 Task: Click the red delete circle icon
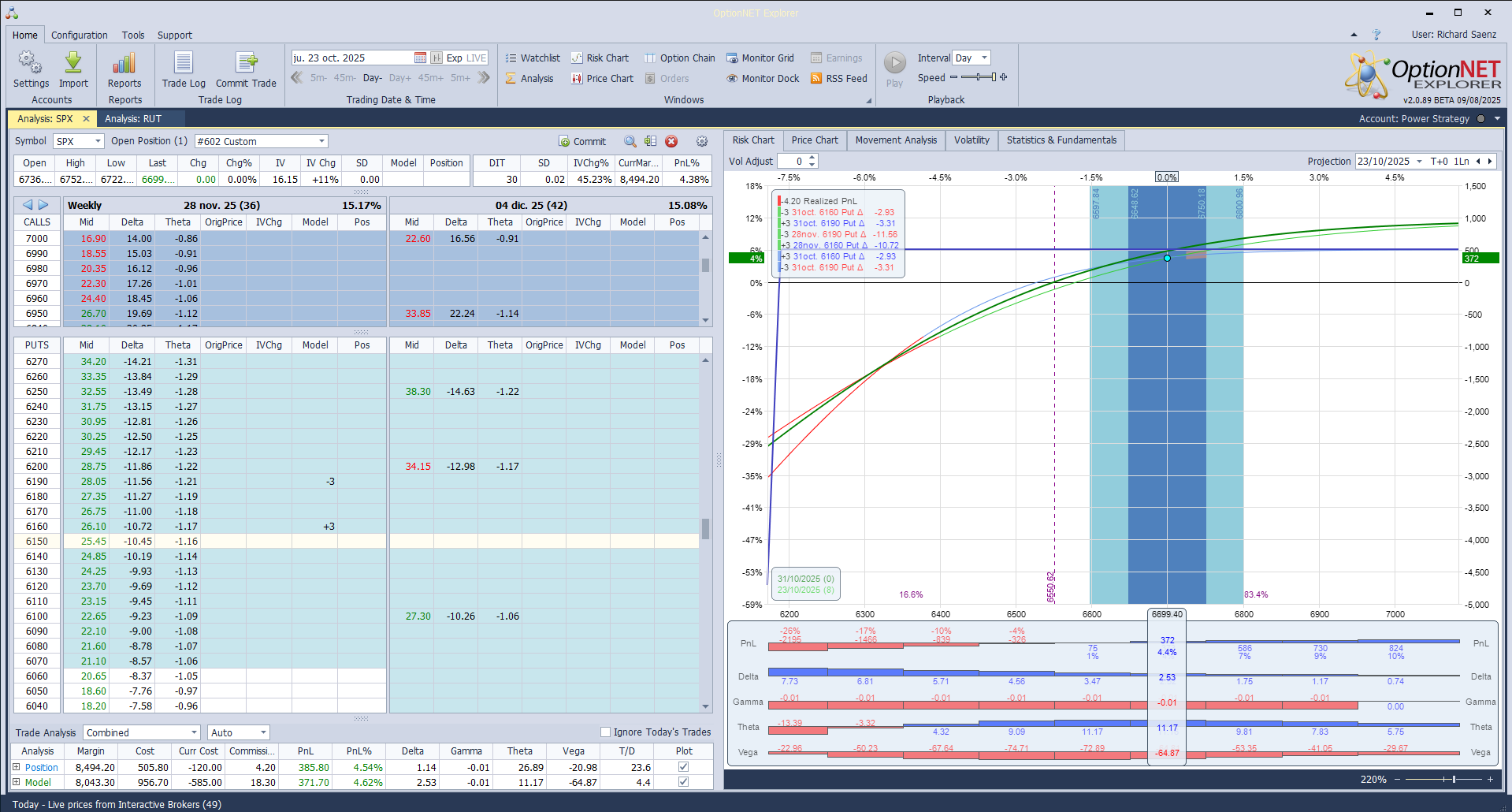671,141
